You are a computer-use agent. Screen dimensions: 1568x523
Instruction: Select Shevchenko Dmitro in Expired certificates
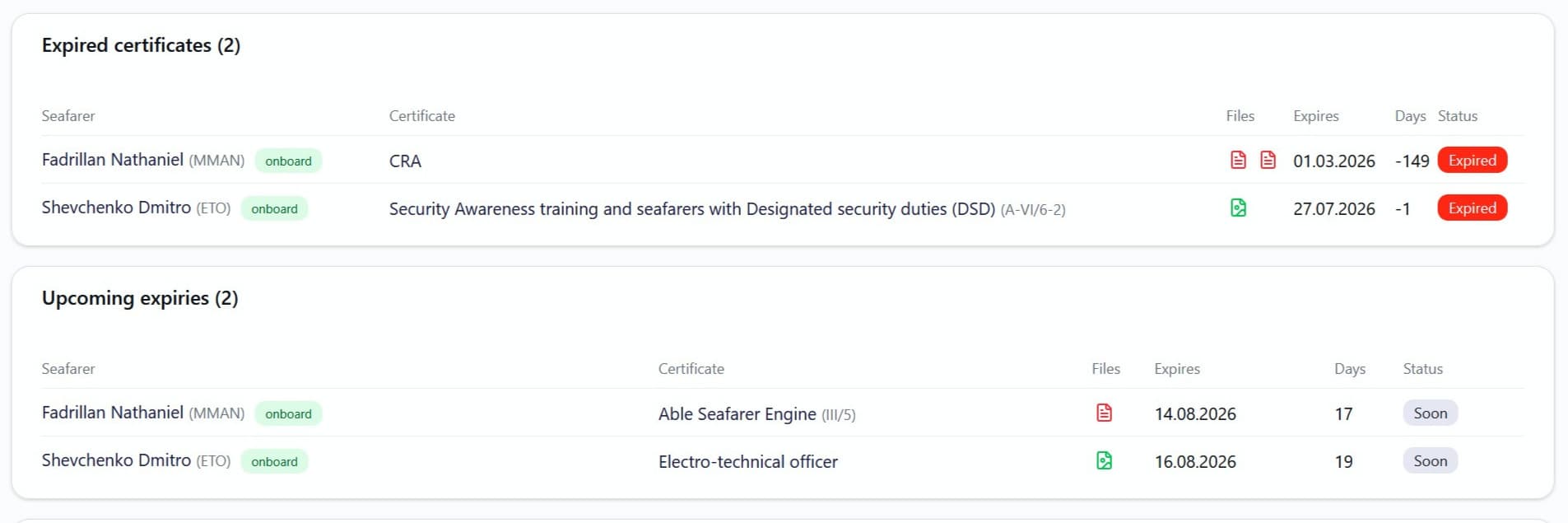coord(116,208)
